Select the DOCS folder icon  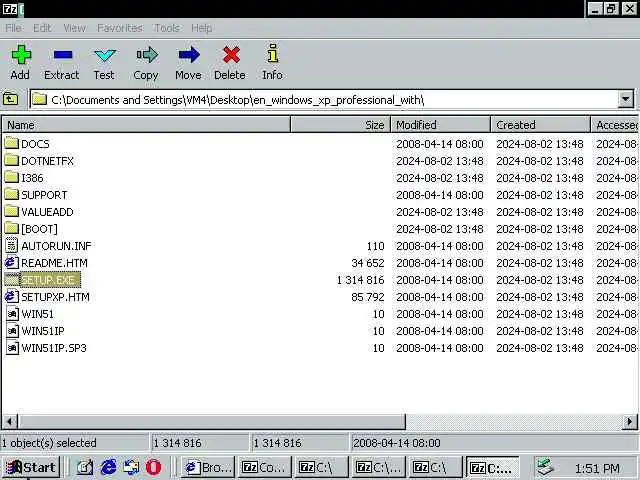(x=11, y=143)
